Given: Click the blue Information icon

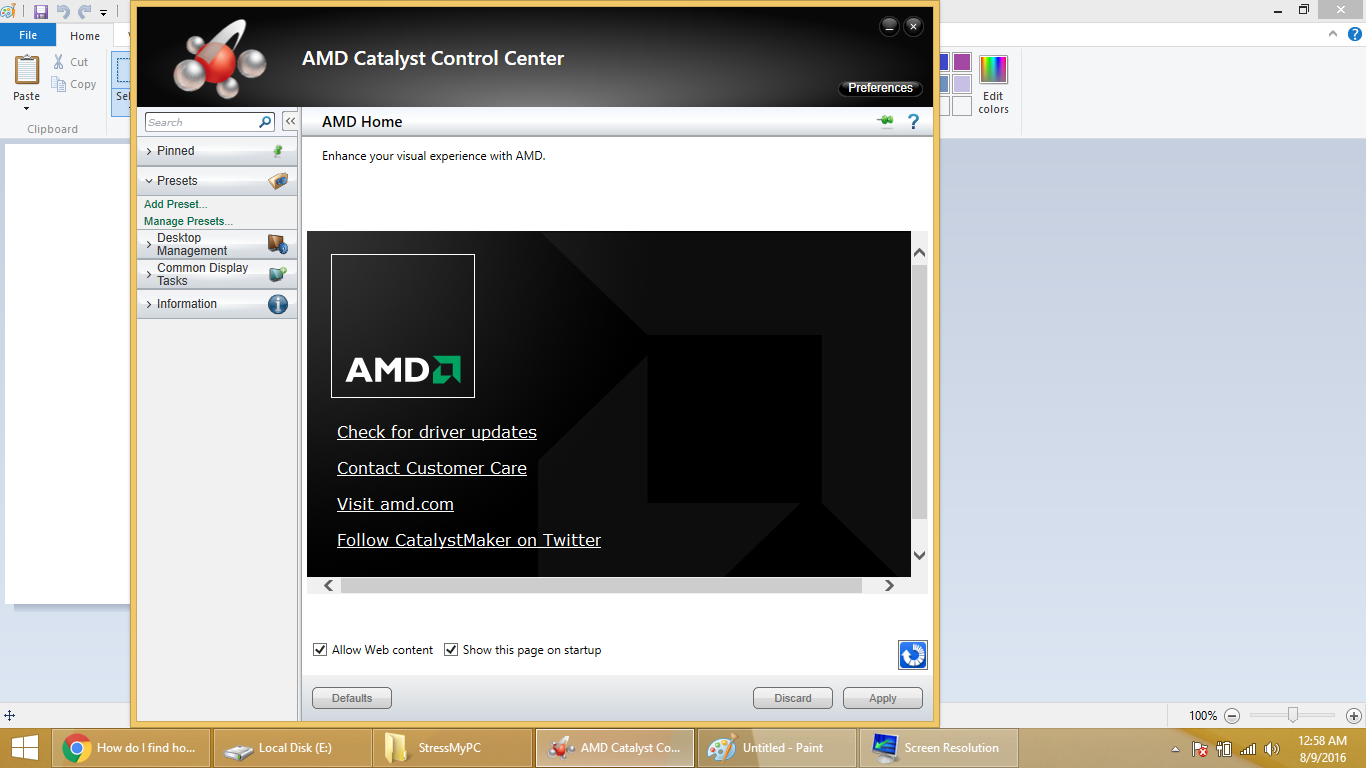Looking at the screenshot, I should (x=278, y=304).
